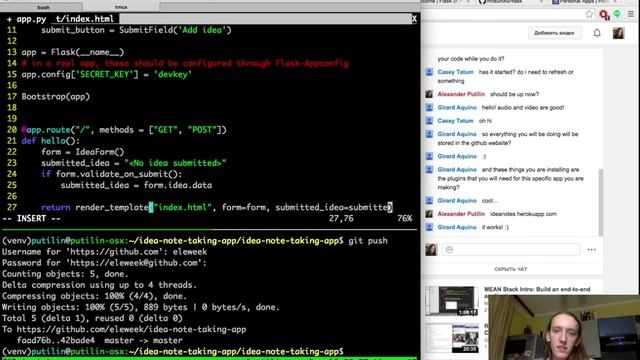Click the Alexander Putilin name on 'should be up now?'
640x360 pixels.
461,94
